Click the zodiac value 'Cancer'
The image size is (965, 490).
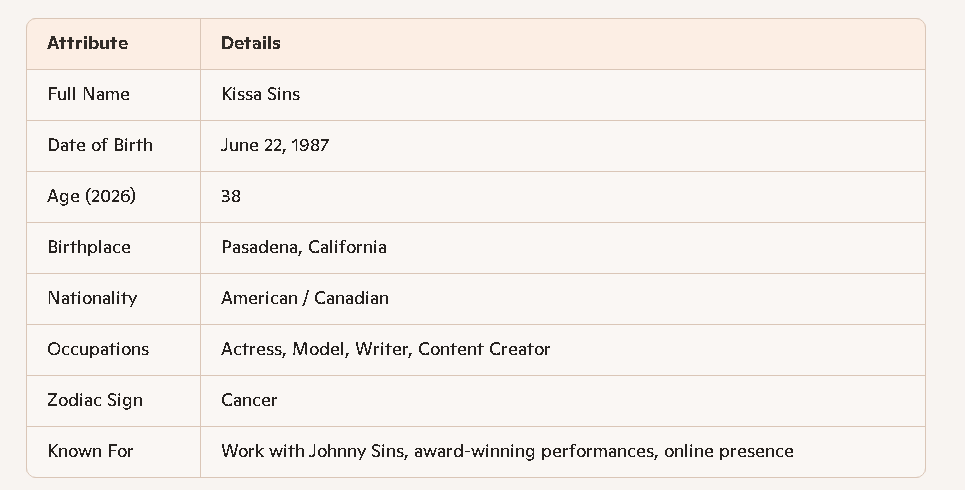(249, 400)
